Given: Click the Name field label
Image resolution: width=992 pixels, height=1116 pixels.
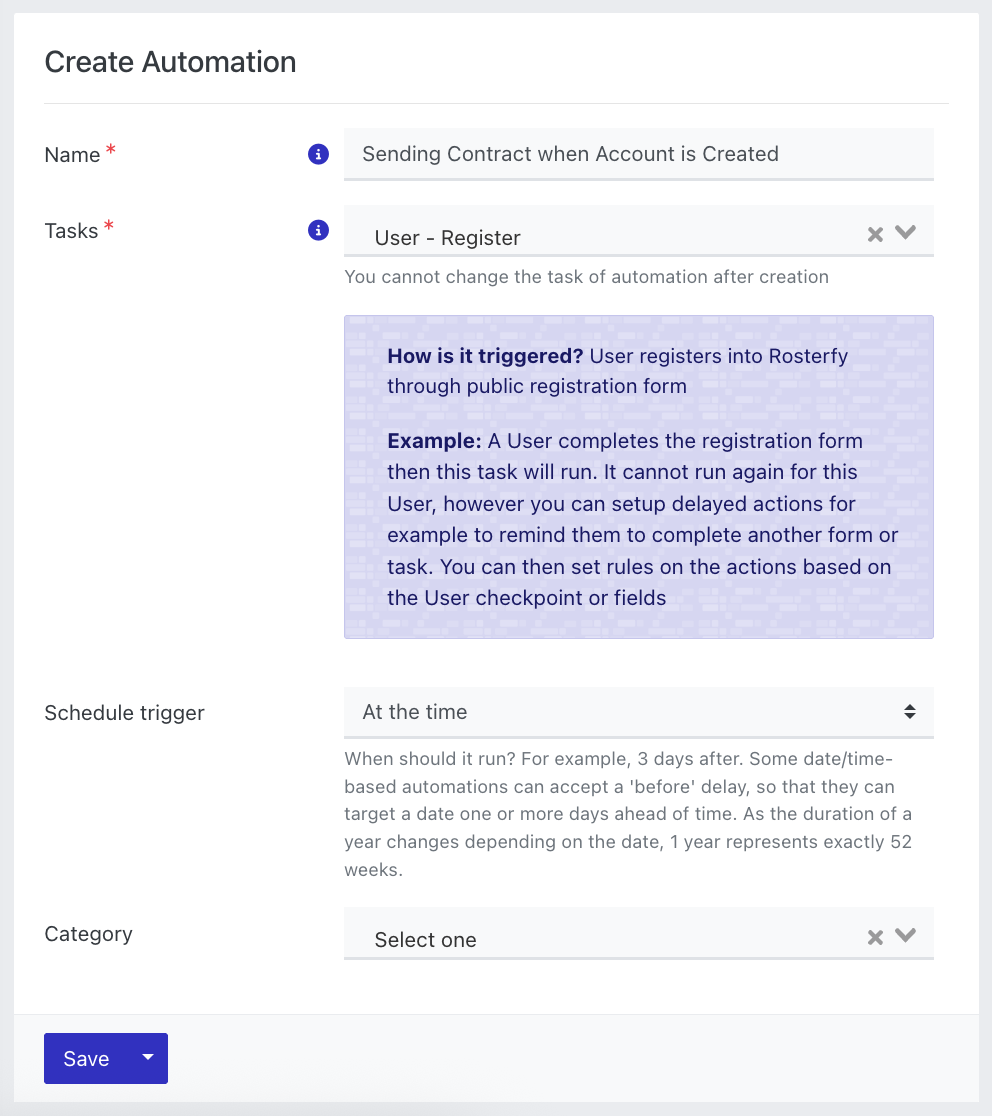Looking at the screenshot, I should [72, 154].
